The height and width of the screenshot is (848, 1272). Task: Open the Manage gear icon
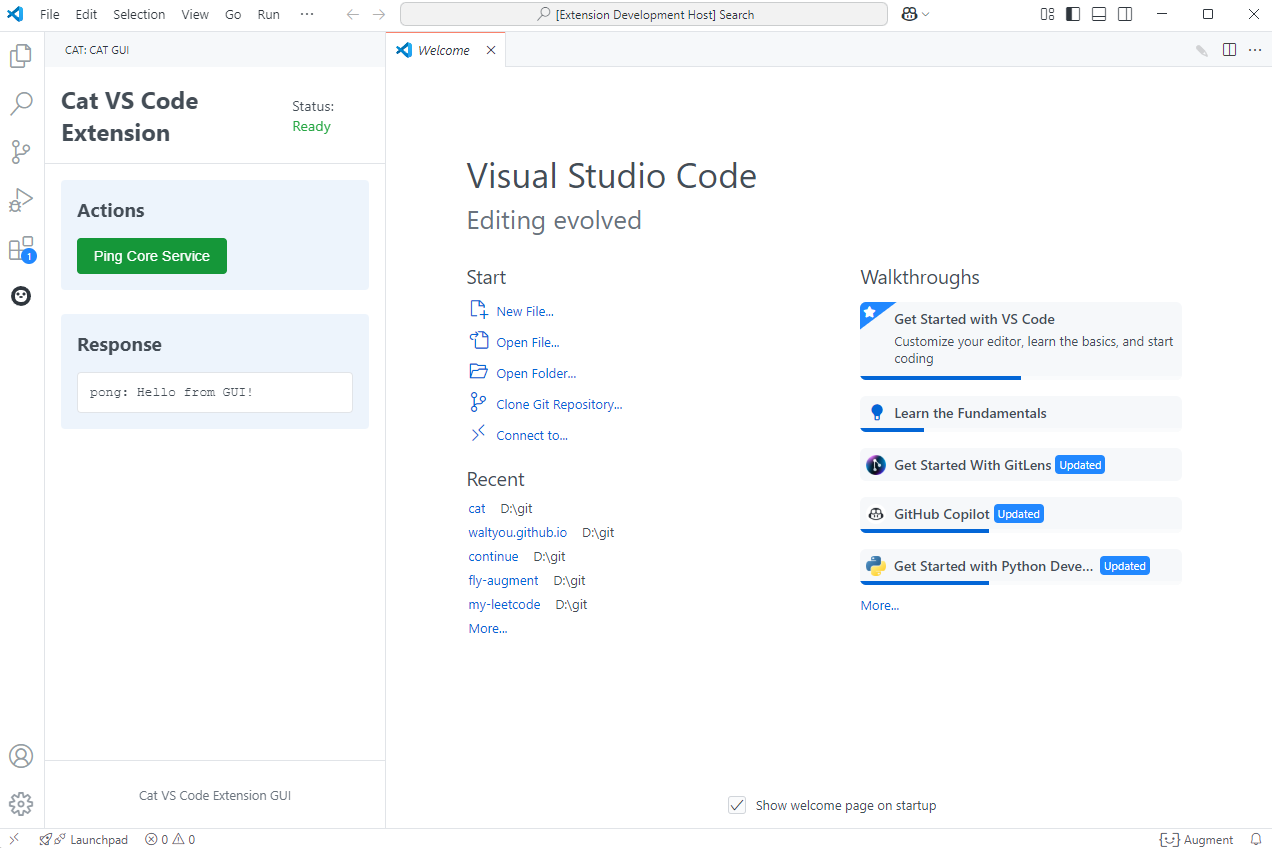pos(21,804)
